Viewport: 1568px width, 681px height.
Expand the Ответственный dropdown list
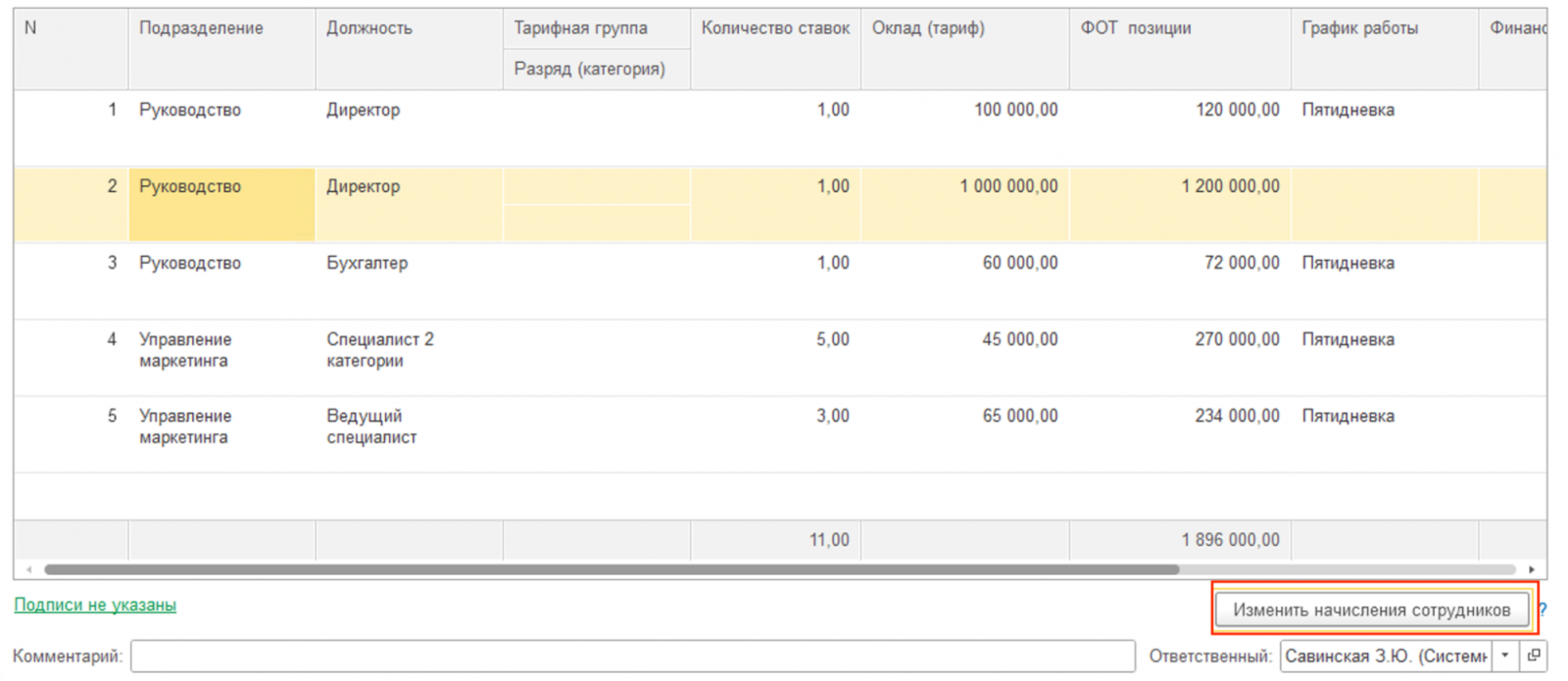click(x=1505, y=656)
